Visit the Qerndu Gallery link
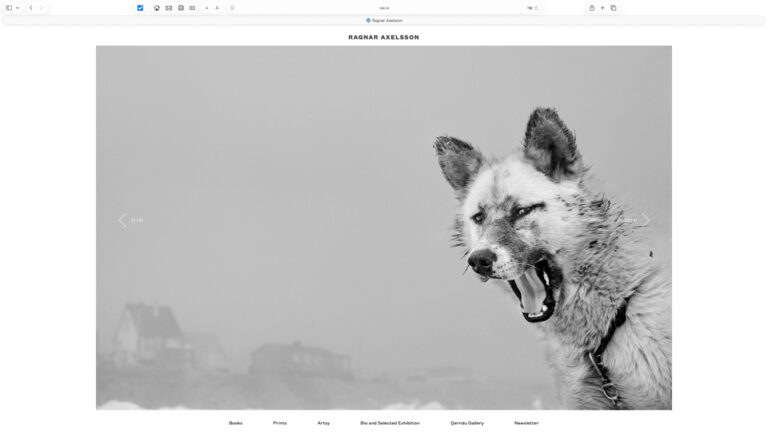The width and height of the screenshot is (768, 432). coord(467,423)
